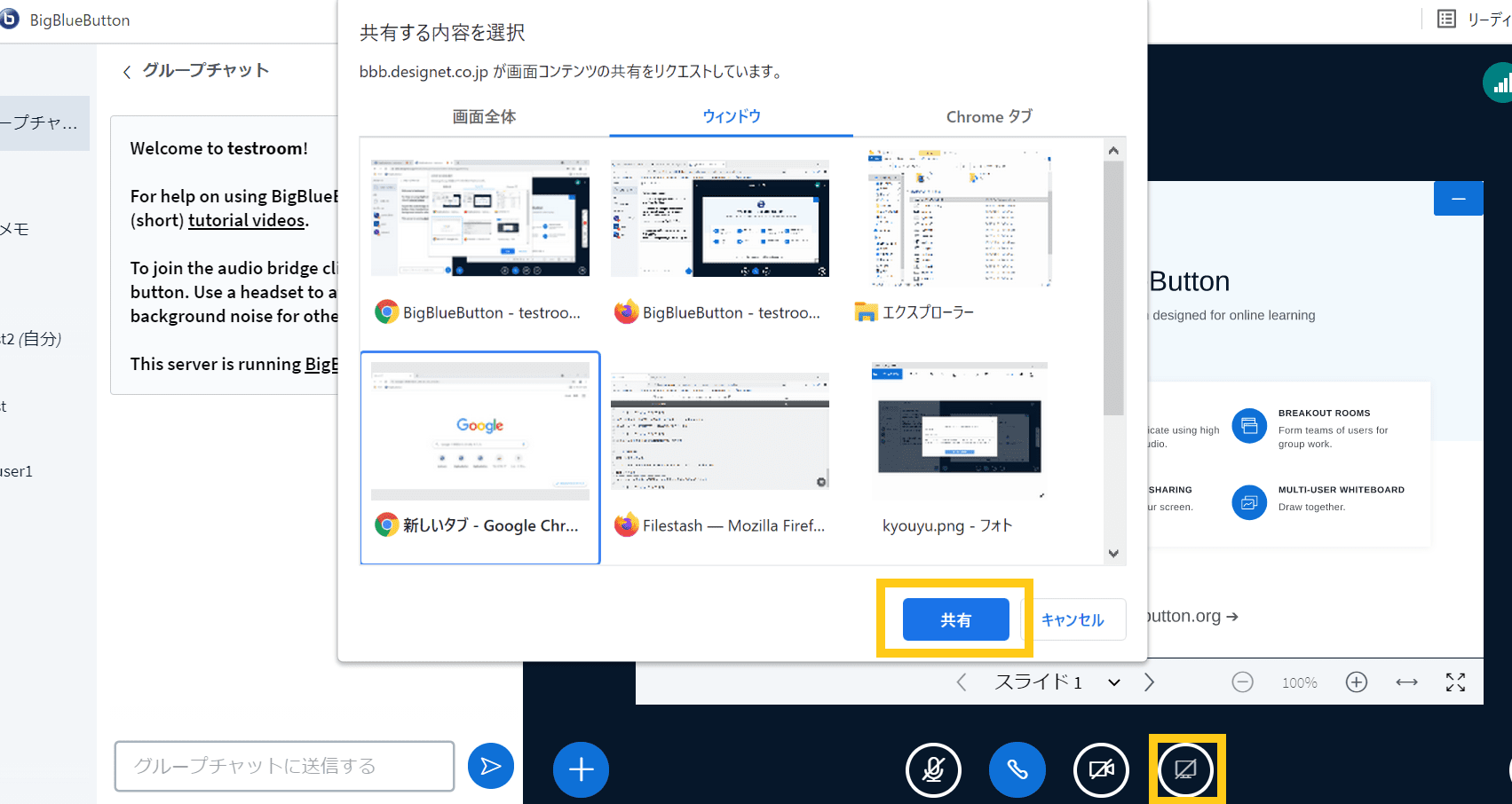This screenshot has width=1512, height=804.
Task: Click the BigBlueButton server link in welcome message
Action: 321,364
